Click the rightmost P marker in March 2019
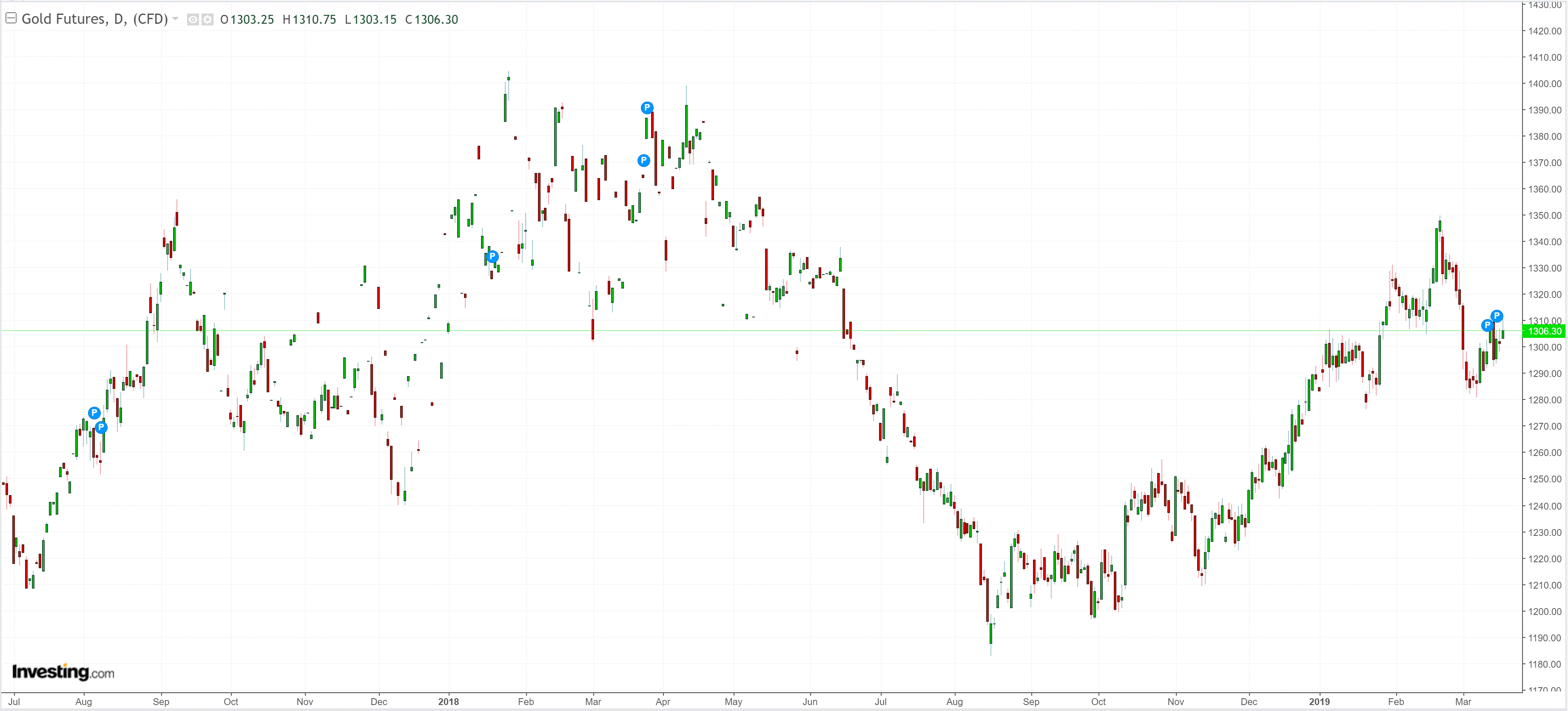The width and height of the screenshot is (1568, 711). (1497, 316)
